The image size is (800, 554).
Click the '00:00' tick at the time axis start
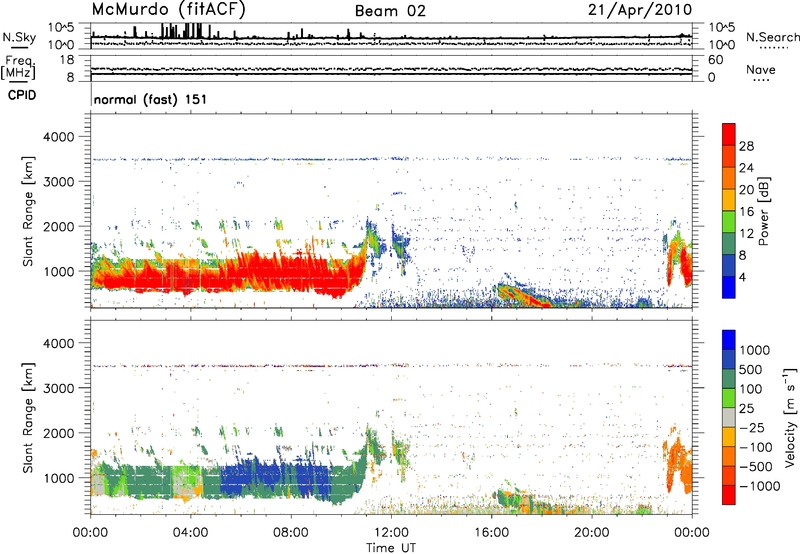click(x=90, y=533)
